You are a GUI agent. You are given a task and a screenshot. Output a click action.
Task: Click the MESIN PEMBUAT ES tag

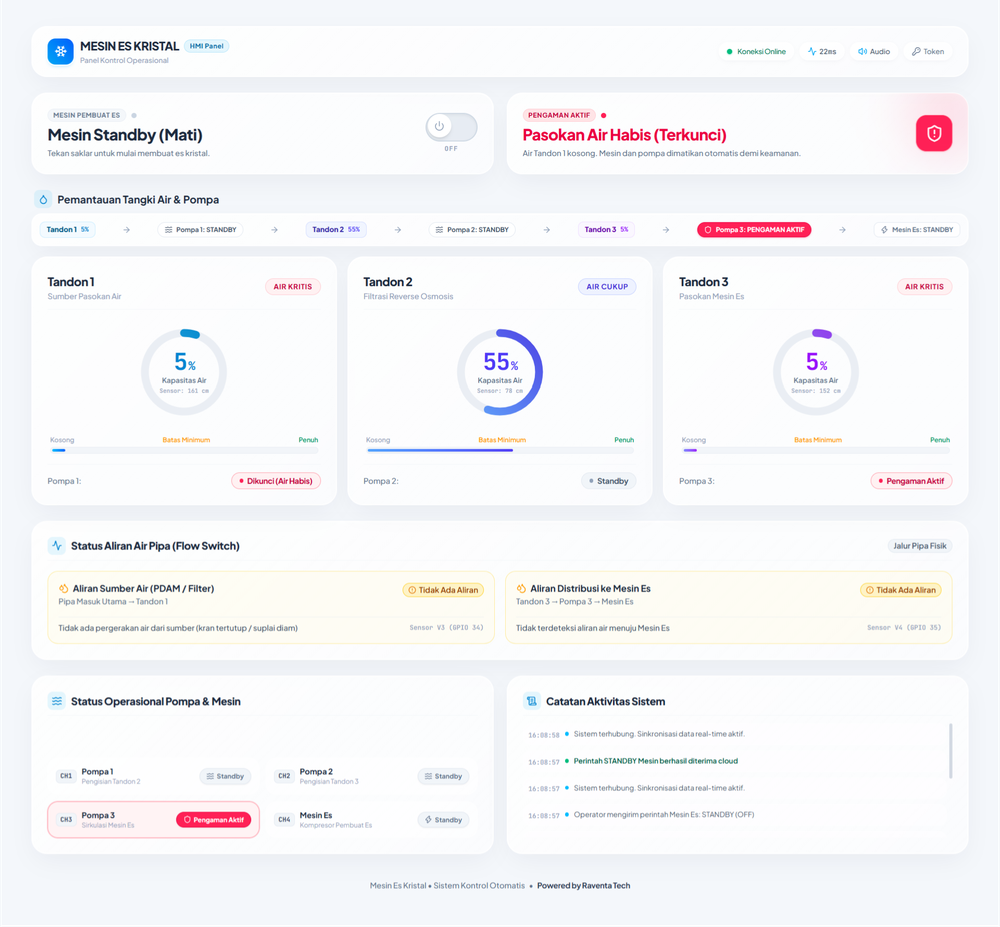point(86,115)
